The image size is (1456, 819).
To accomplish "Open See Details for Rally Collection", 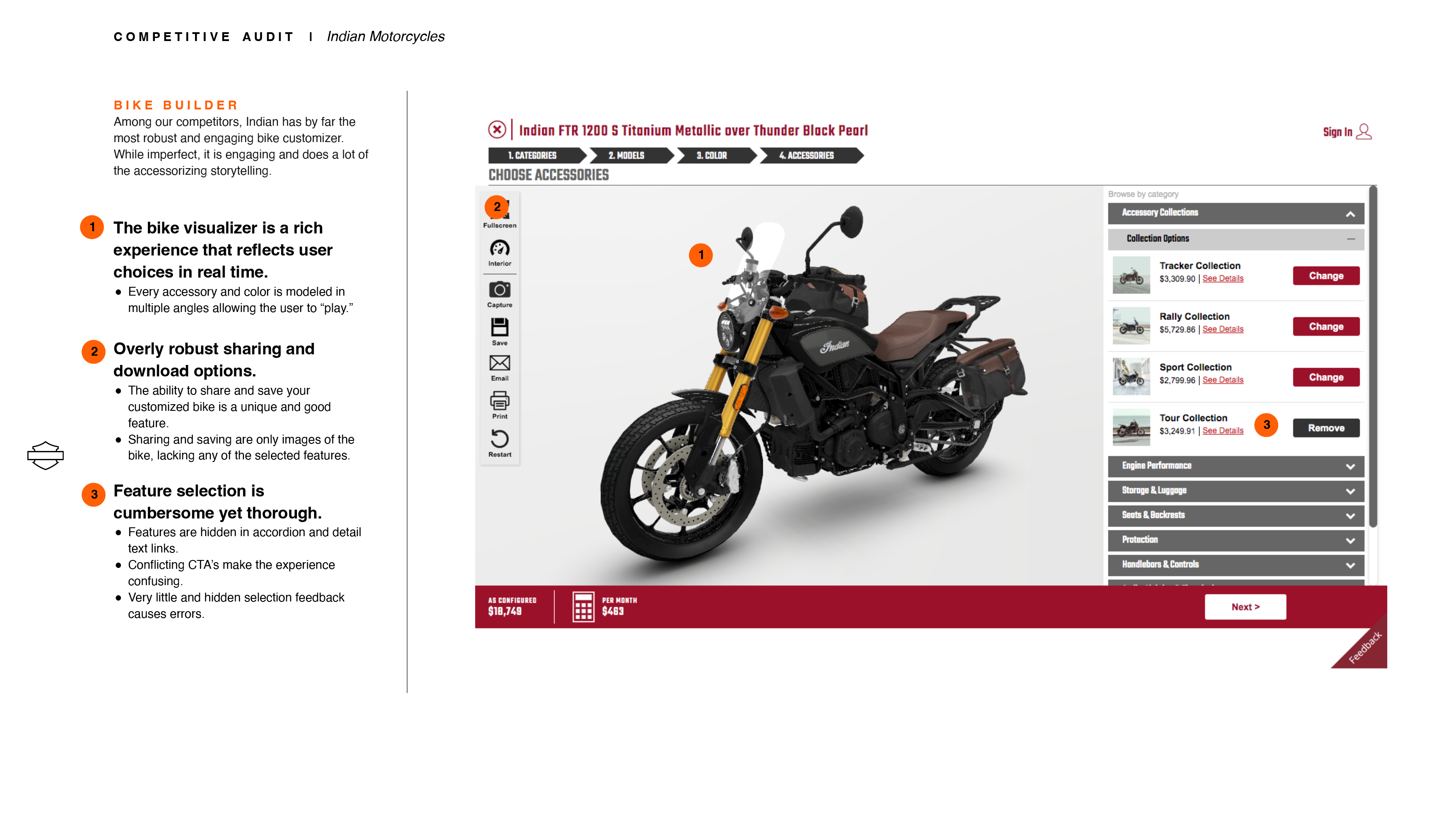I will (1223, 330).
